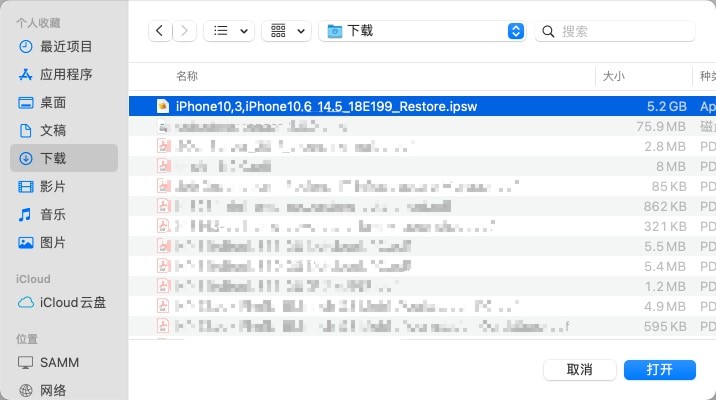Select the 5.4 MB PDF row
The image size is (716, 400).
422,266
